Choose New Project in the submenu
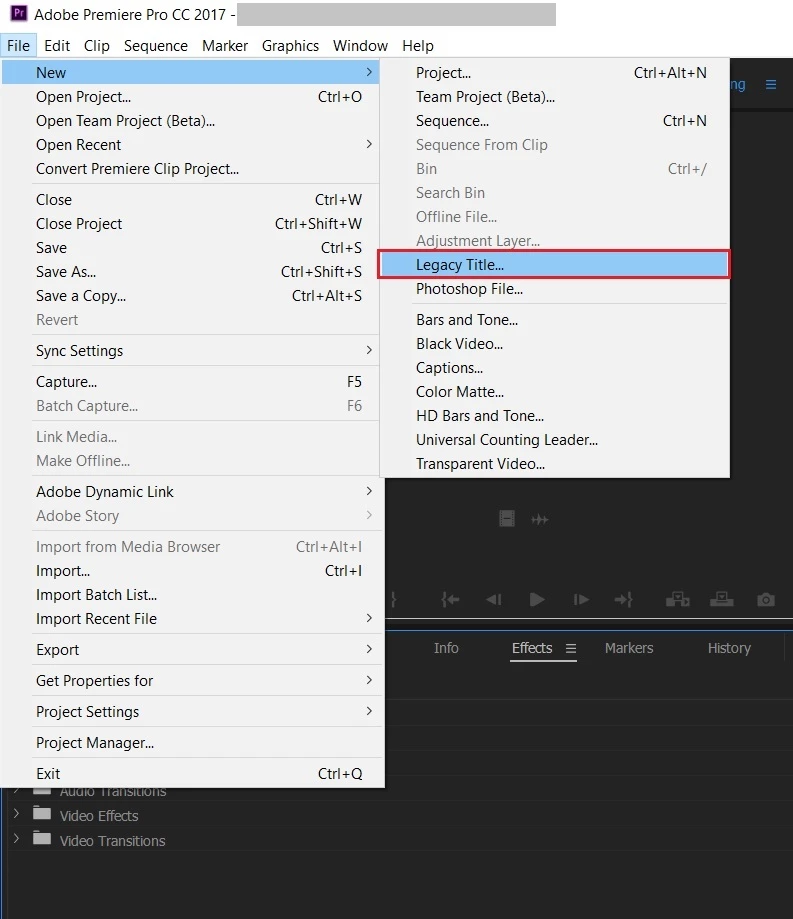 coord(554,73)
